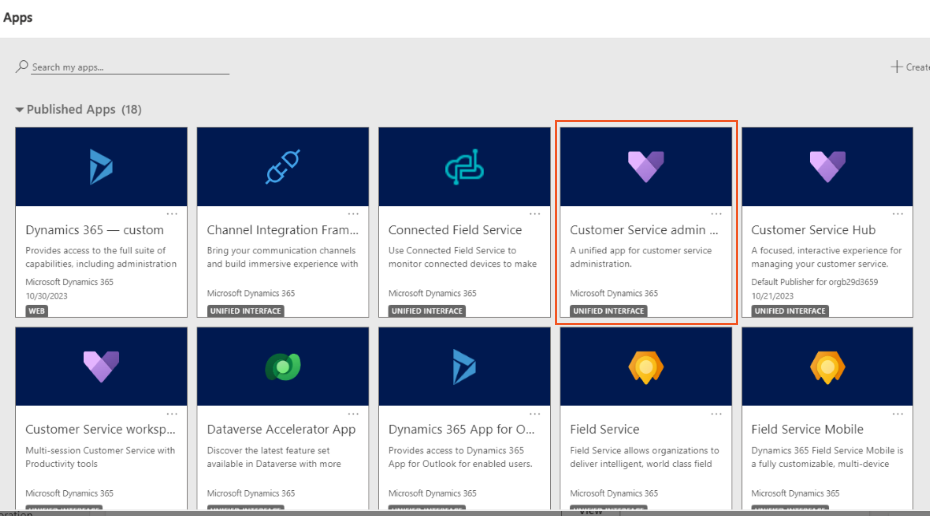Open more options for Dynamics 365 App for Outlook
930x516 pixels.
point(535,413)
